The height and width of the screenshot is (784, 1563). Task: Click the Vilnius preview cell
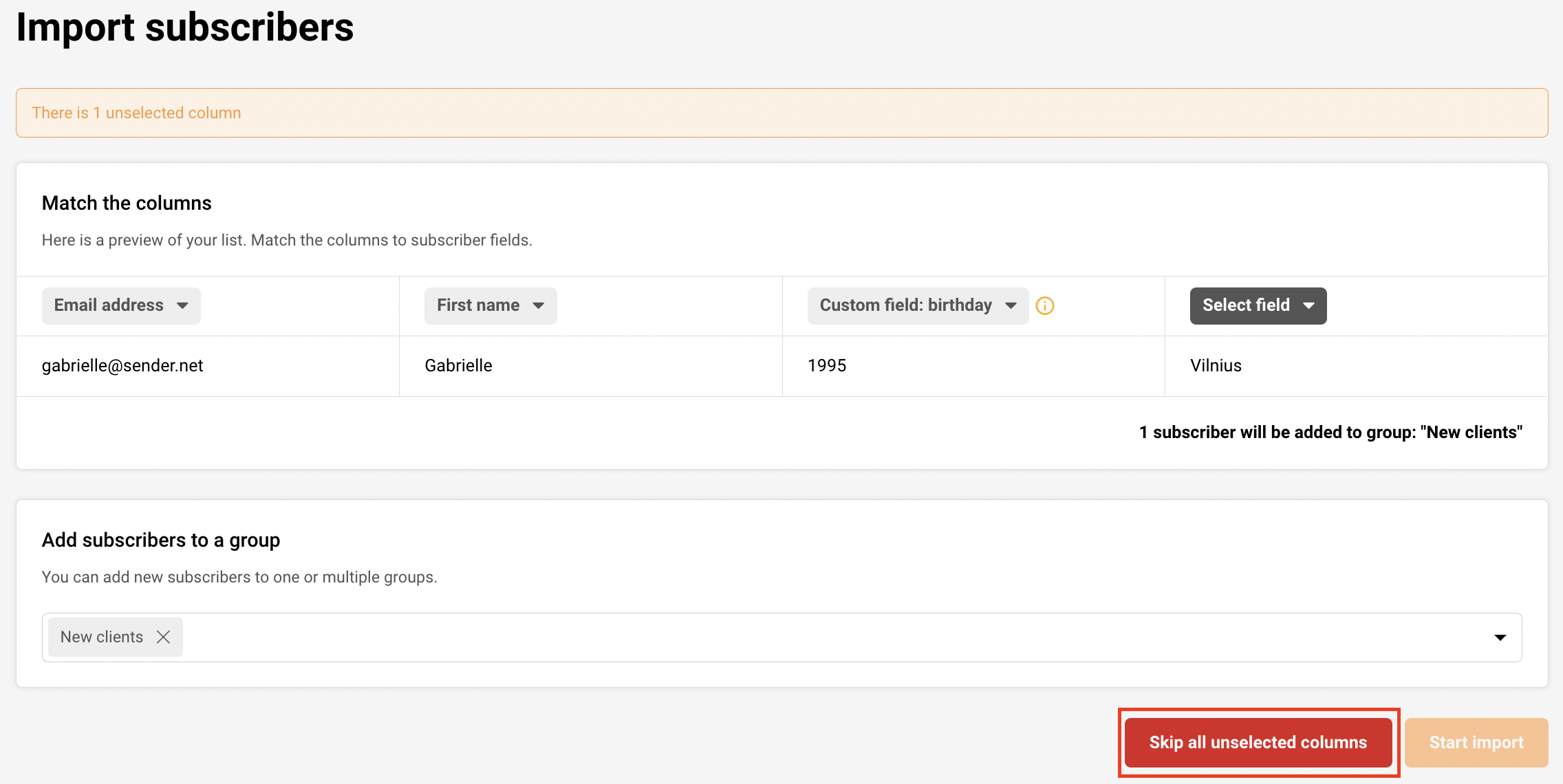click(x=1216, y=366)
